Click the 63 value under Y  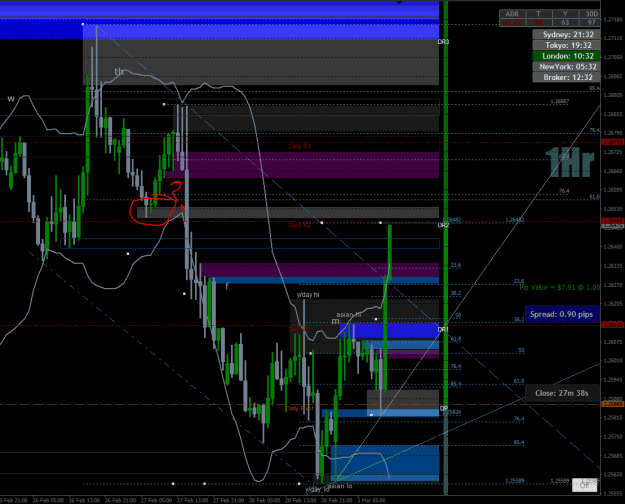click(x=565, y=22)
